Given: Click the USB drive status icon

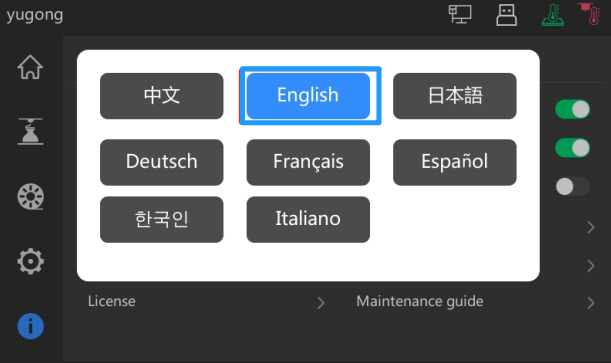Looking at the screenshot, I should [506, 15].
